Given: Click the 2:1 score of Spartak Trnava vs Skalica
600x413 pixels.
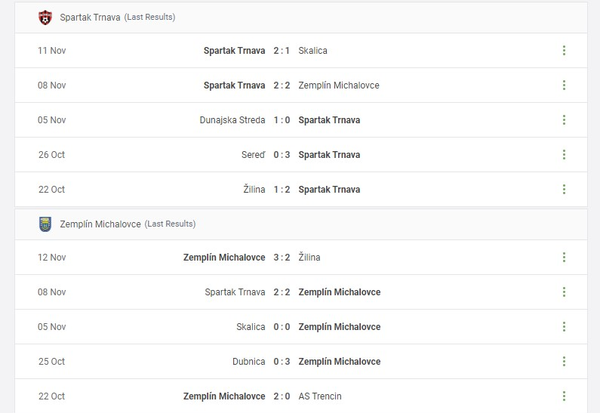Looking at the screenshot, I should click(x=282, y=51).
